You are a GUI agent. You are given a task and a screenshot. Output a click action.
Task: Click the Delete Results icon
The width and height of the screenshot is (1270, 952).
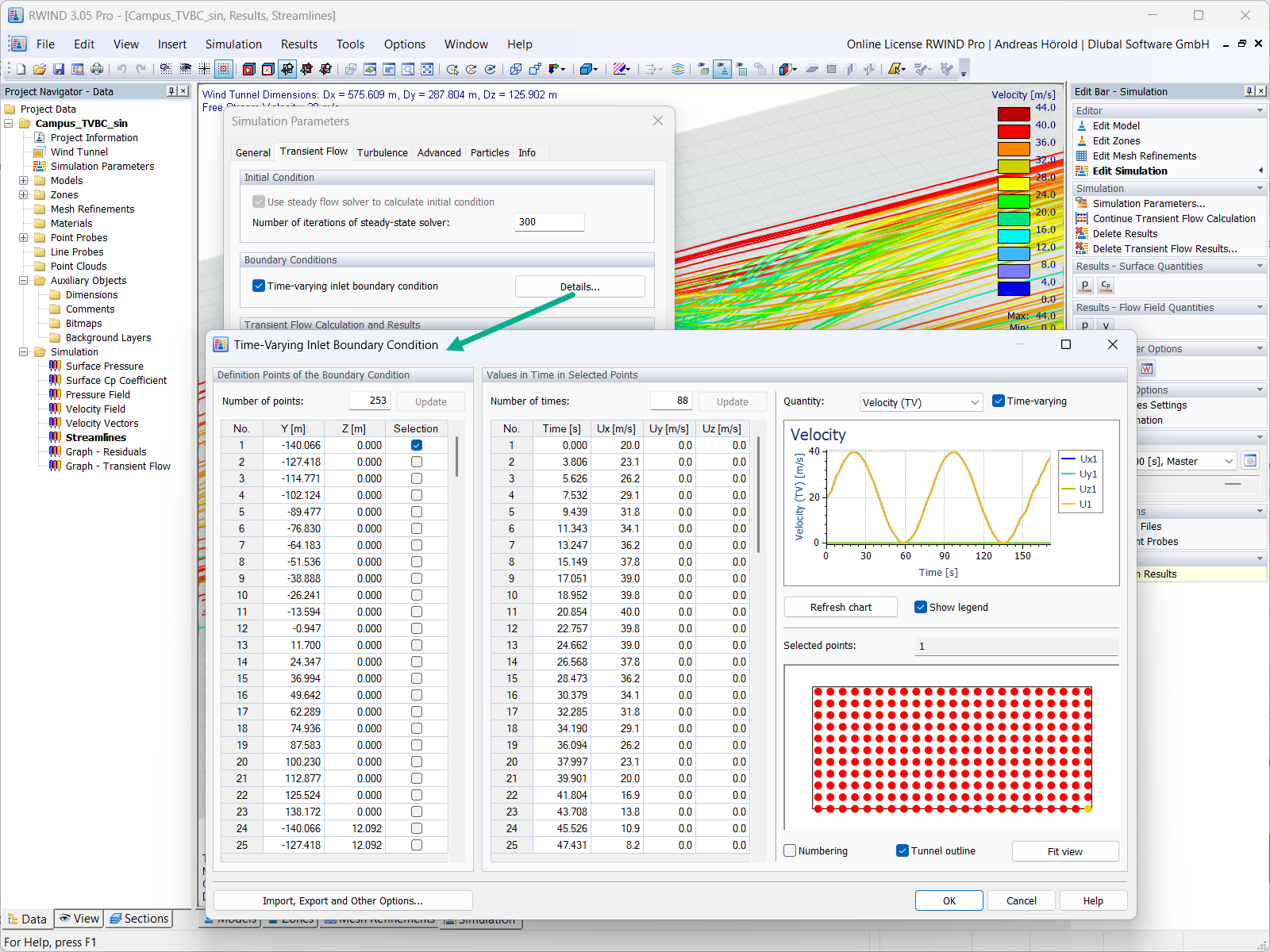click(1082, 233)
